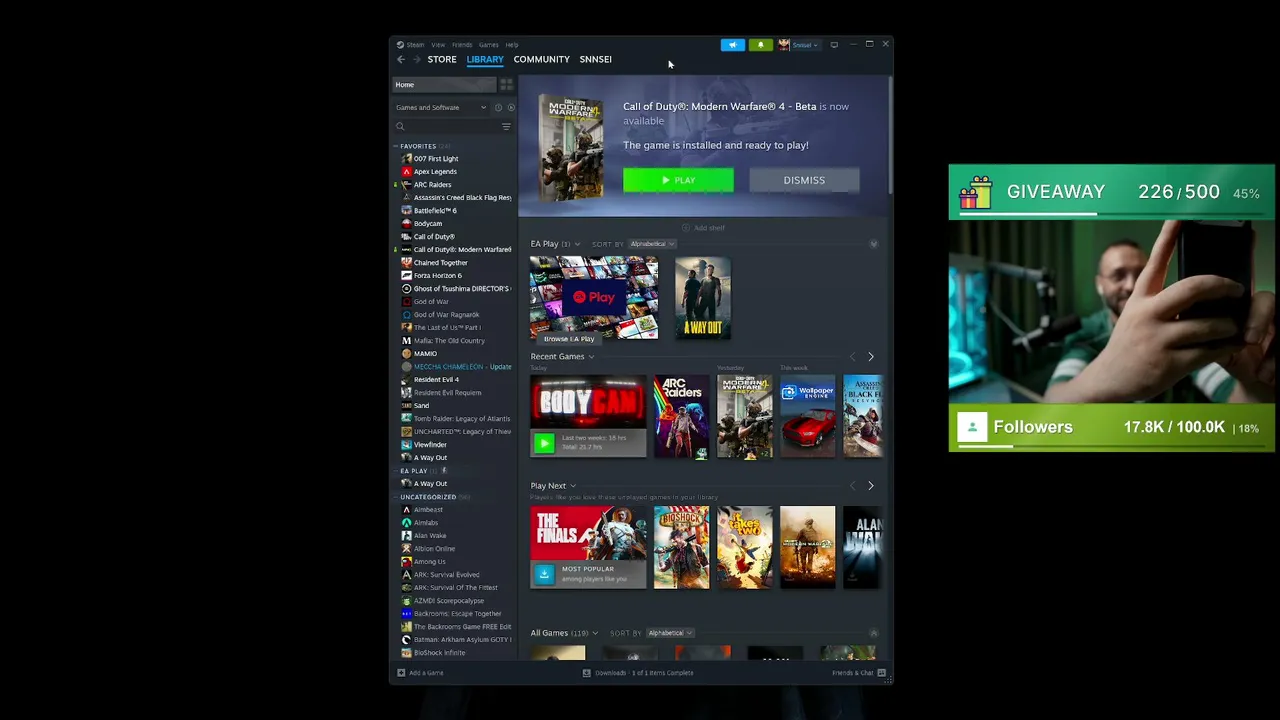
Task: Filter by recent activity clock icon
Action: coord(498,108)
